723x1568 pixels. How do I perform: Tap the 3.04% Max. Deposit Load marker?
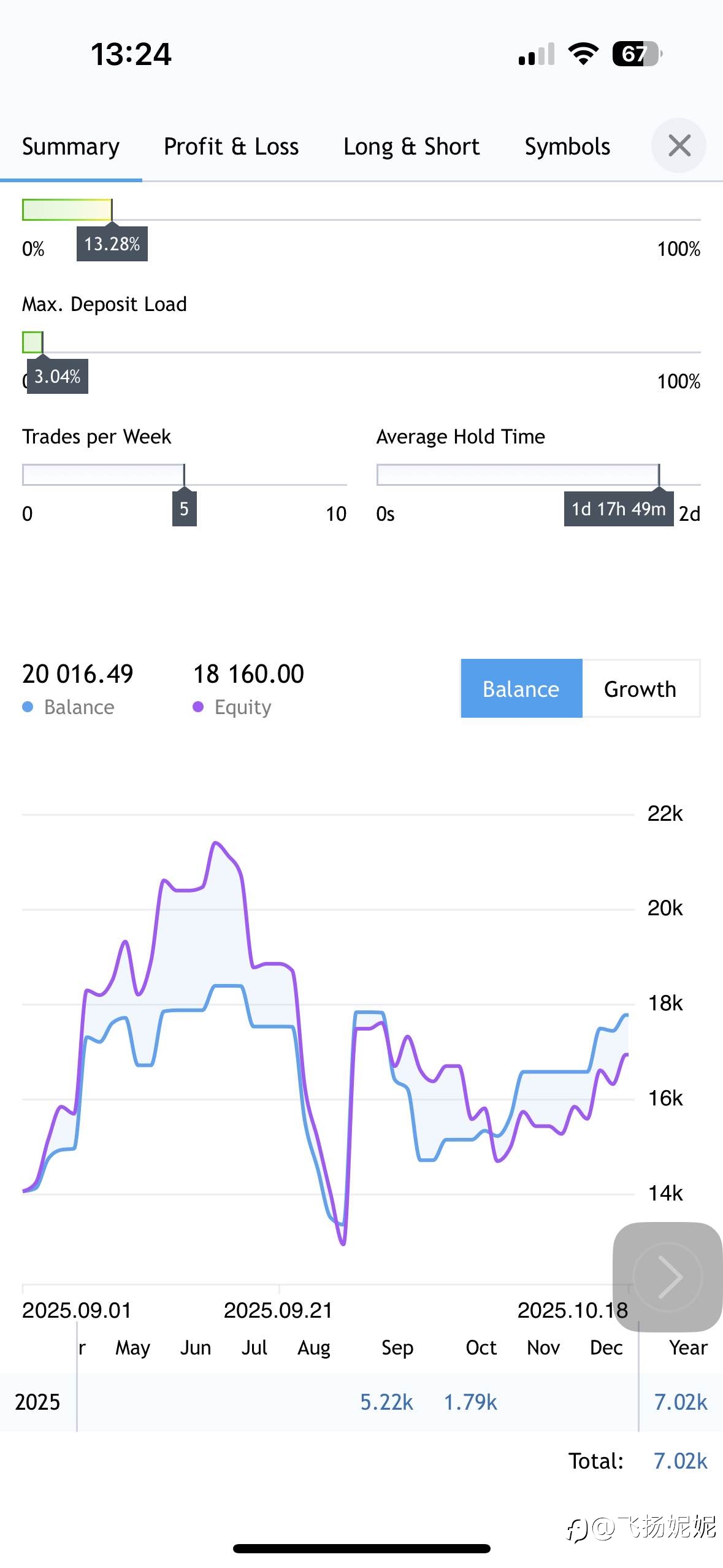pyautogui.click(x=57, y=377)
